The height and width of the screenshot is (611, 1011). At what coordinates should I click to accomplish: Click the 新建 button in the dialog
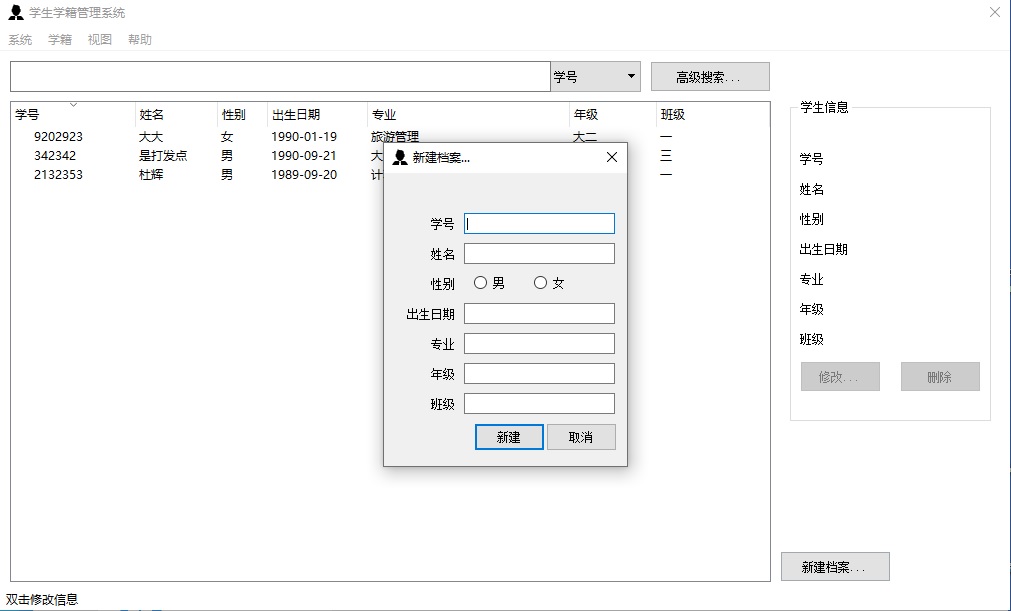509,437
